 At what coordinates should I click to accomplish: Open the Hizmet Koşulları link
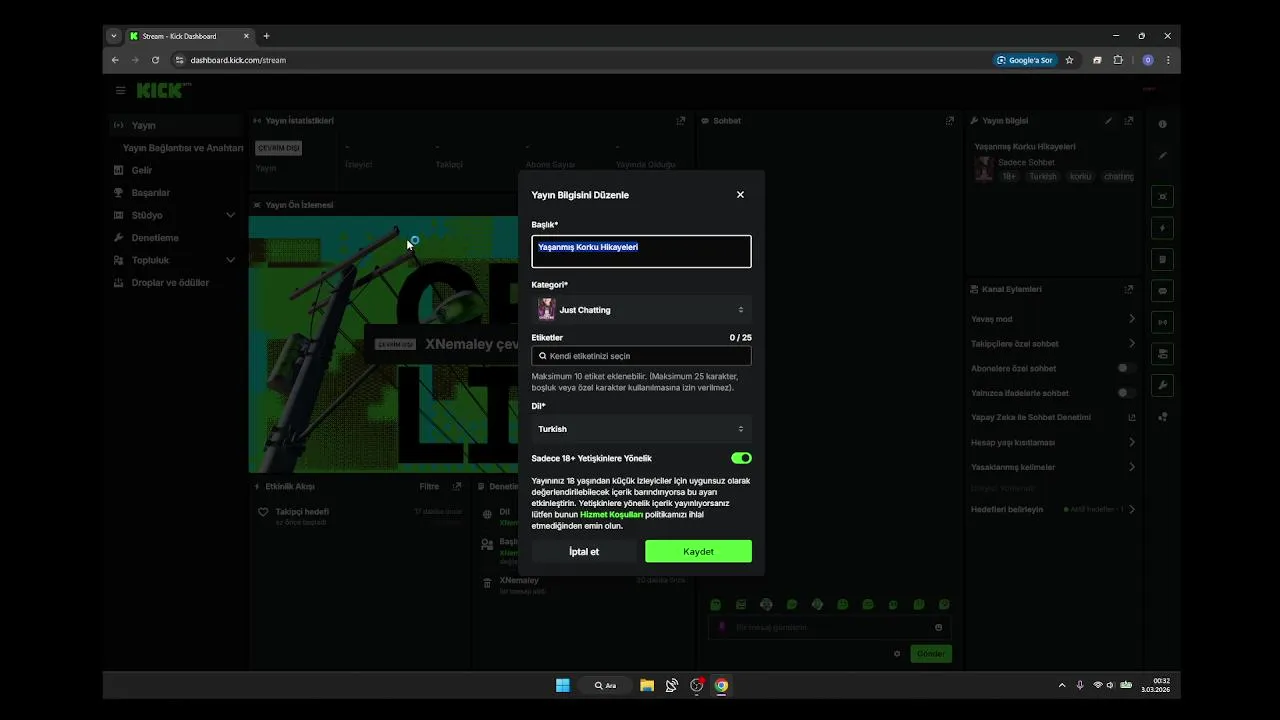click(611, 515)
